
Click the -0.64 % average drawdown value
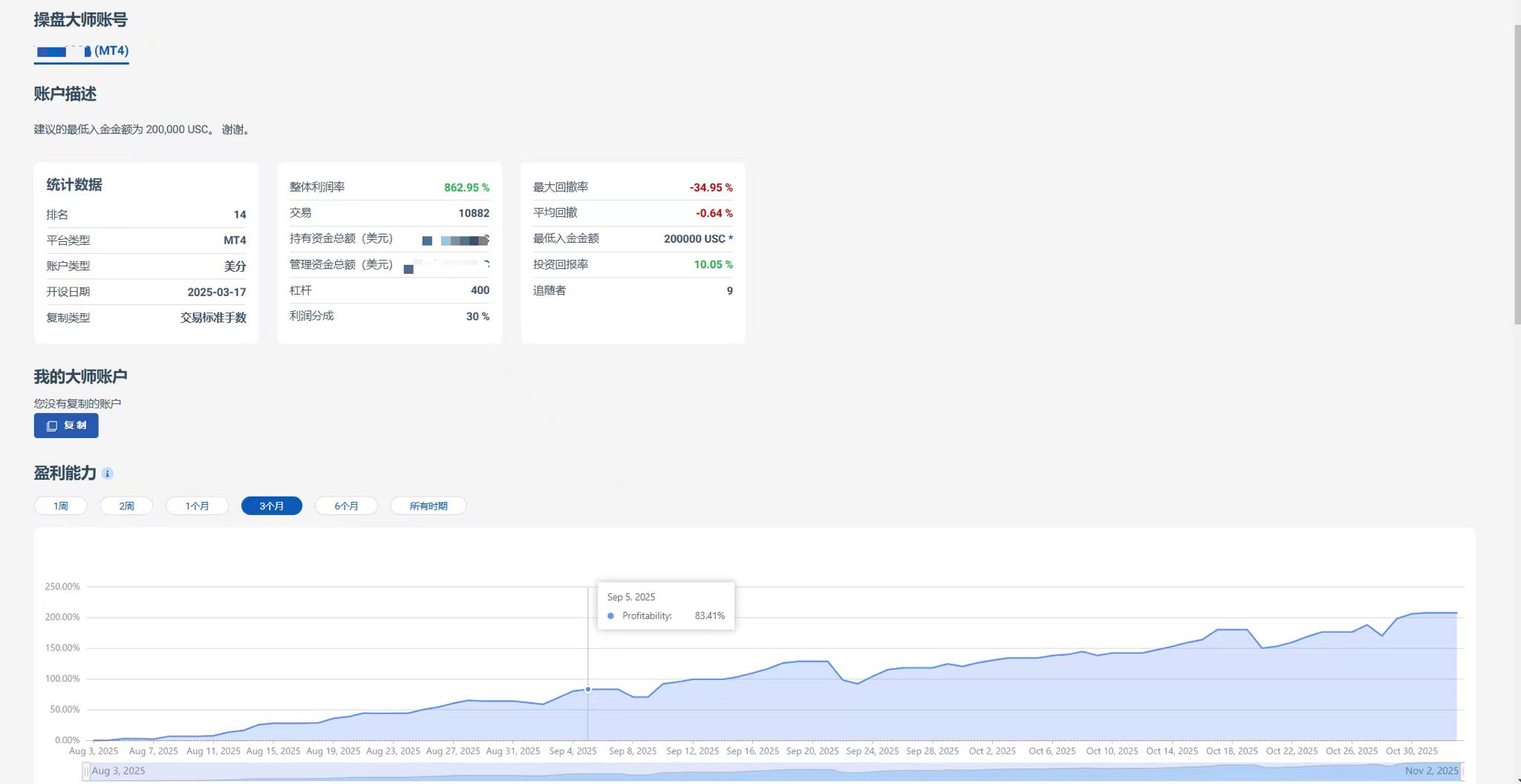714,213
